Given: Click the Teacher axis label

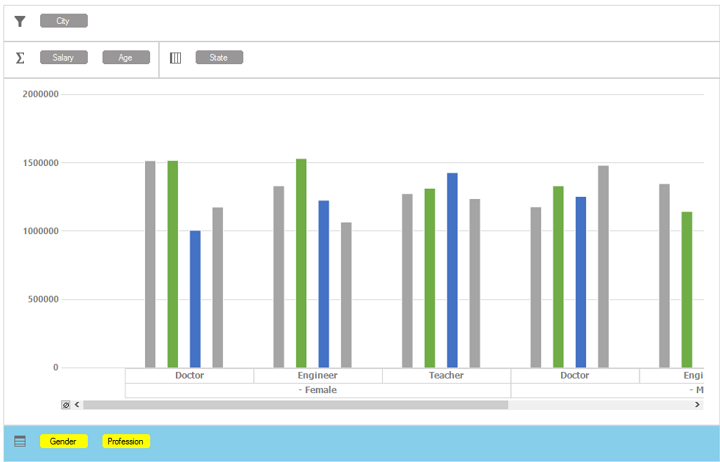Looking at the screenshot, I should (446, 376).
